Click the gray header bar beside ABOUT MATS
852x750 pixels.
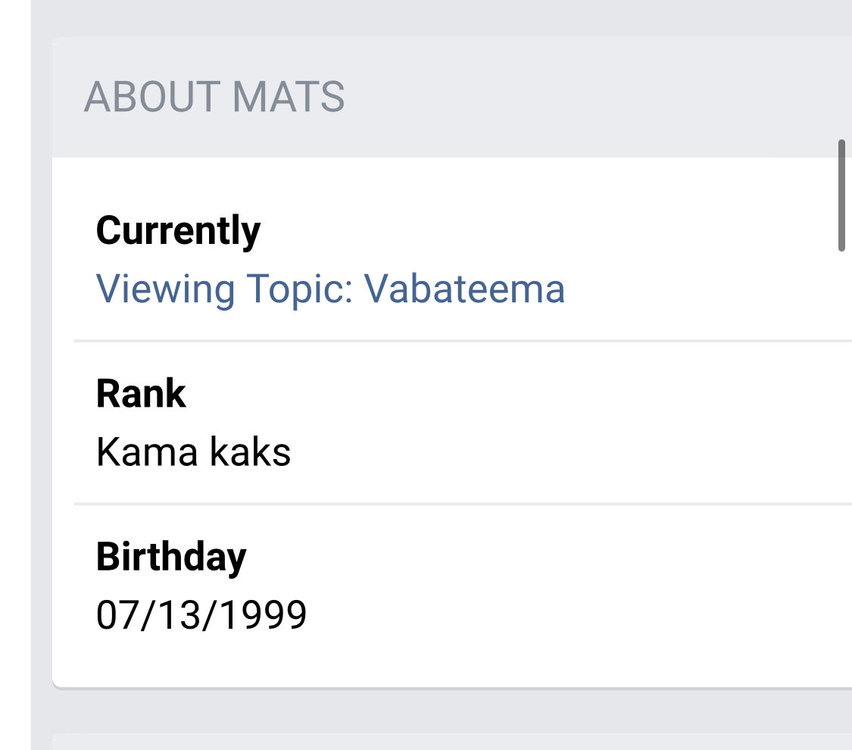[x=600, y=98]
